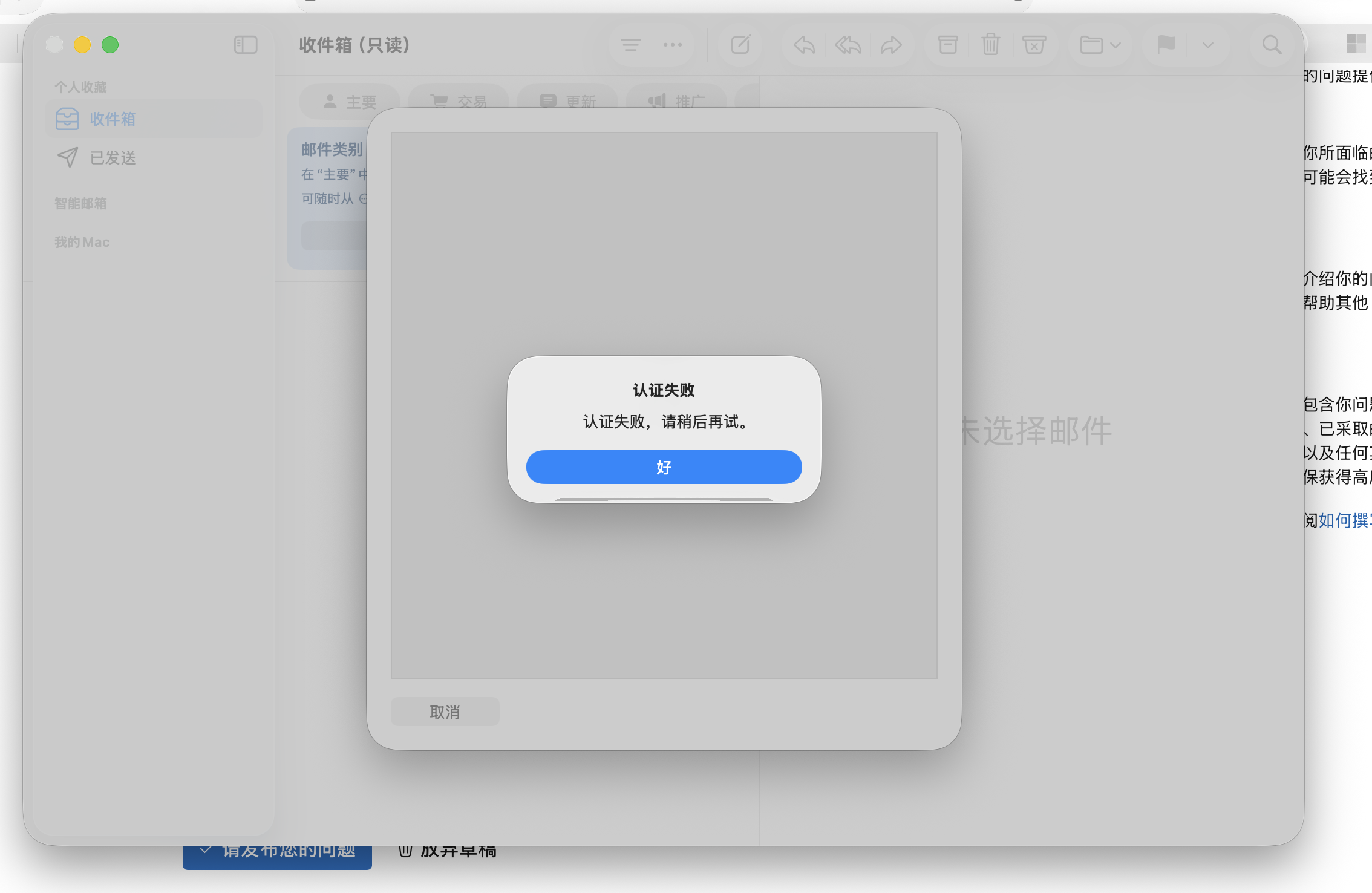Image resolution: width=1372 pixels, height=893 pixels.
Task: Move message to Junk via junk icon
Action: tap(1034, 45)
